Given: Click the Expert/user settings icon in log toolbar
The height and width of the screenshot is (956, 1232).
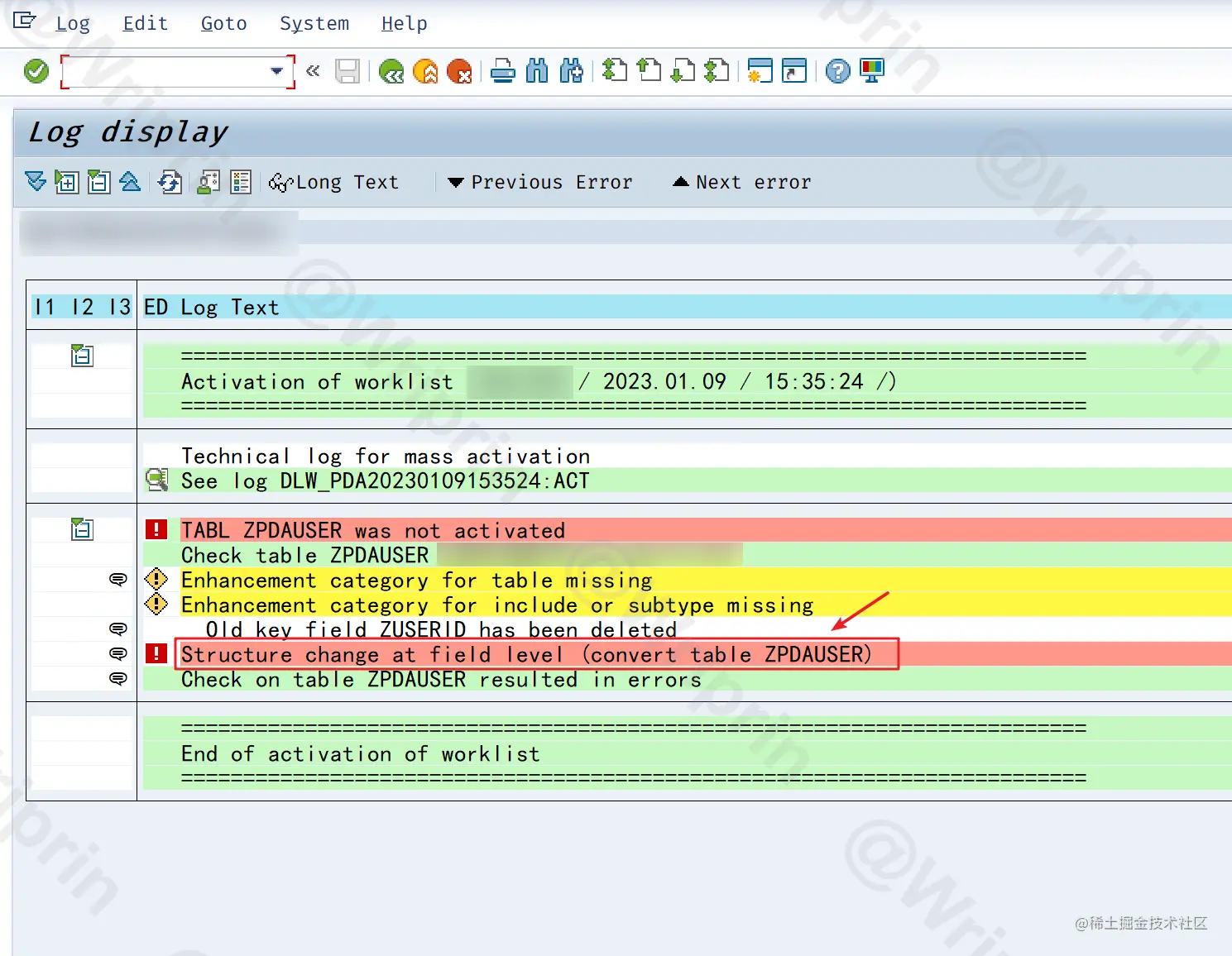Looking at the screenshot, I should pos(209,181).
